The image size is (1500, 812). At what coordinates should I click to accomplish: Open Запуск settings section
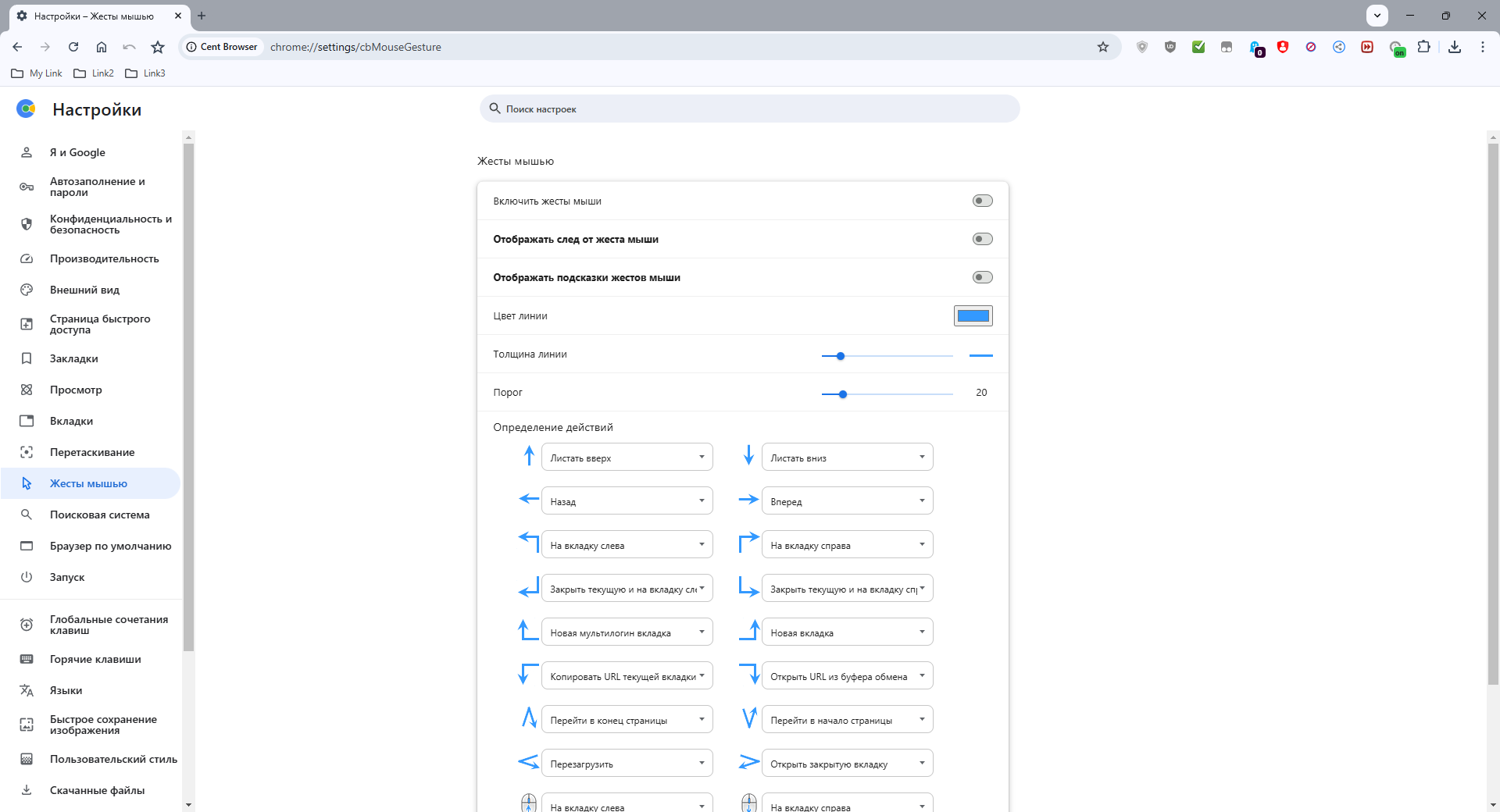pos(91,577)
